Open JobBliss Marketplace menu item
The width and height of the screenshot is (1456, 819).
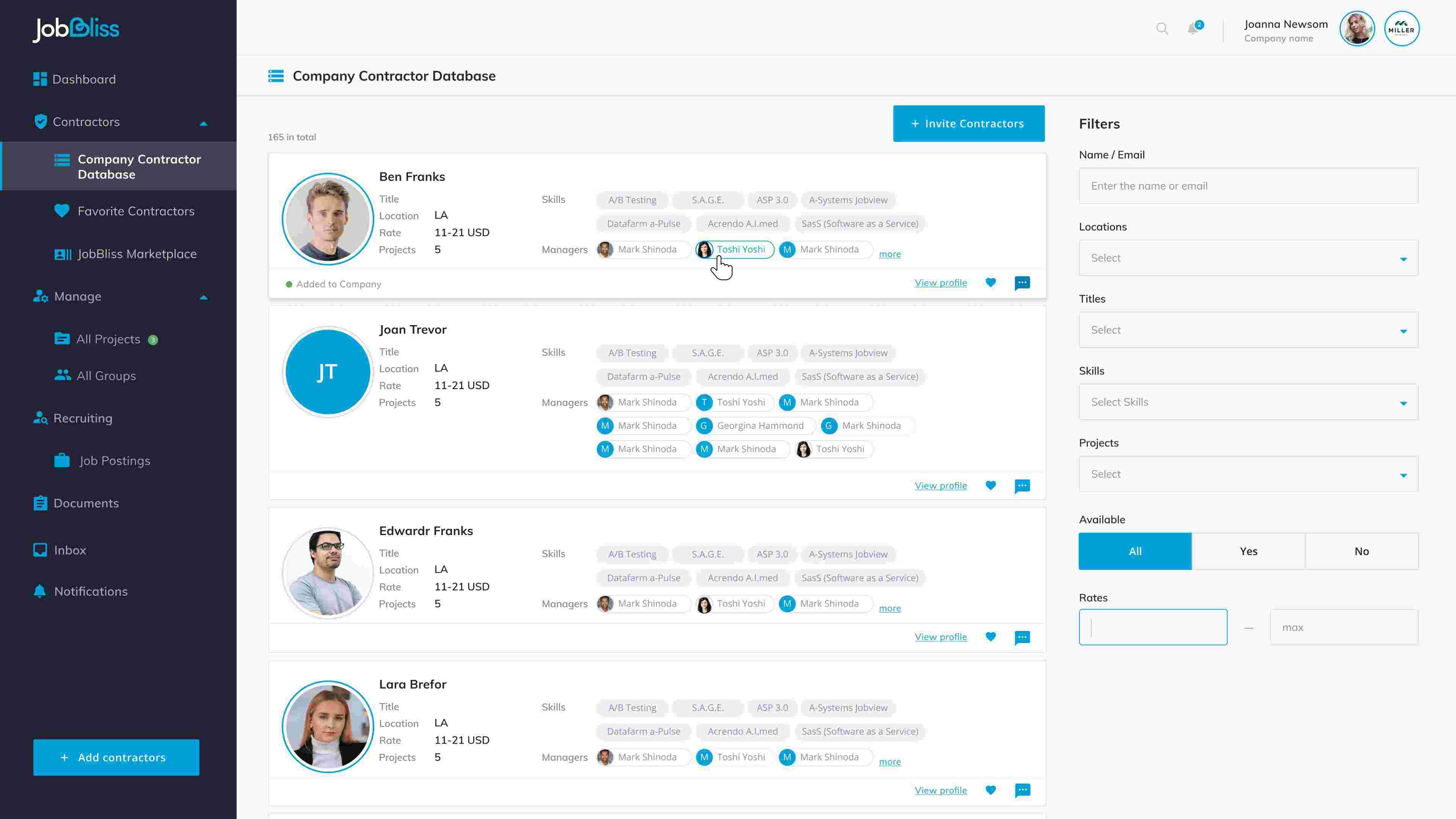[137, 254]
